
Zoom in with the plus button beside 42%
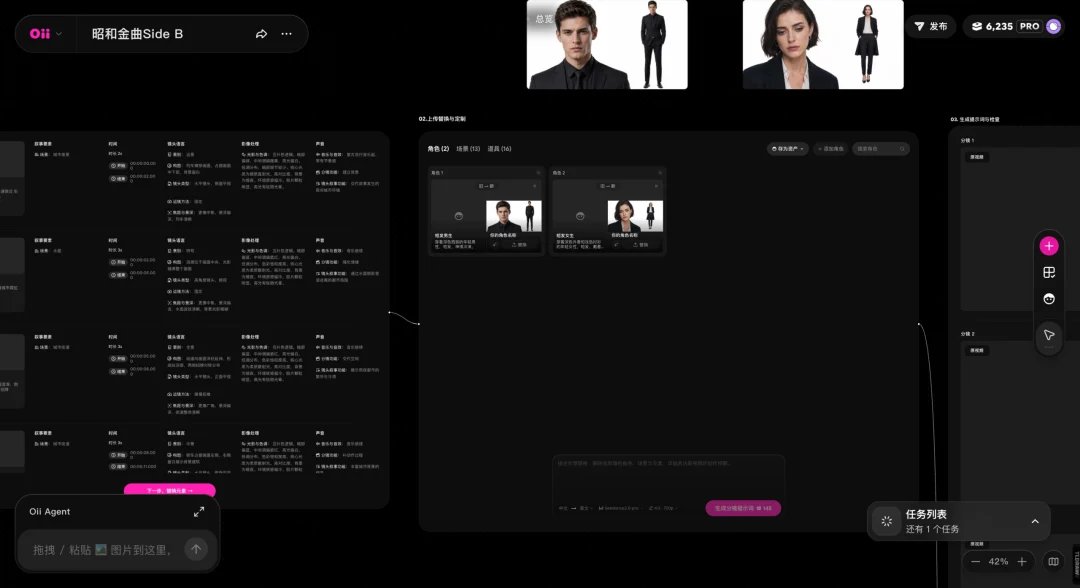tap(1022, 562)
